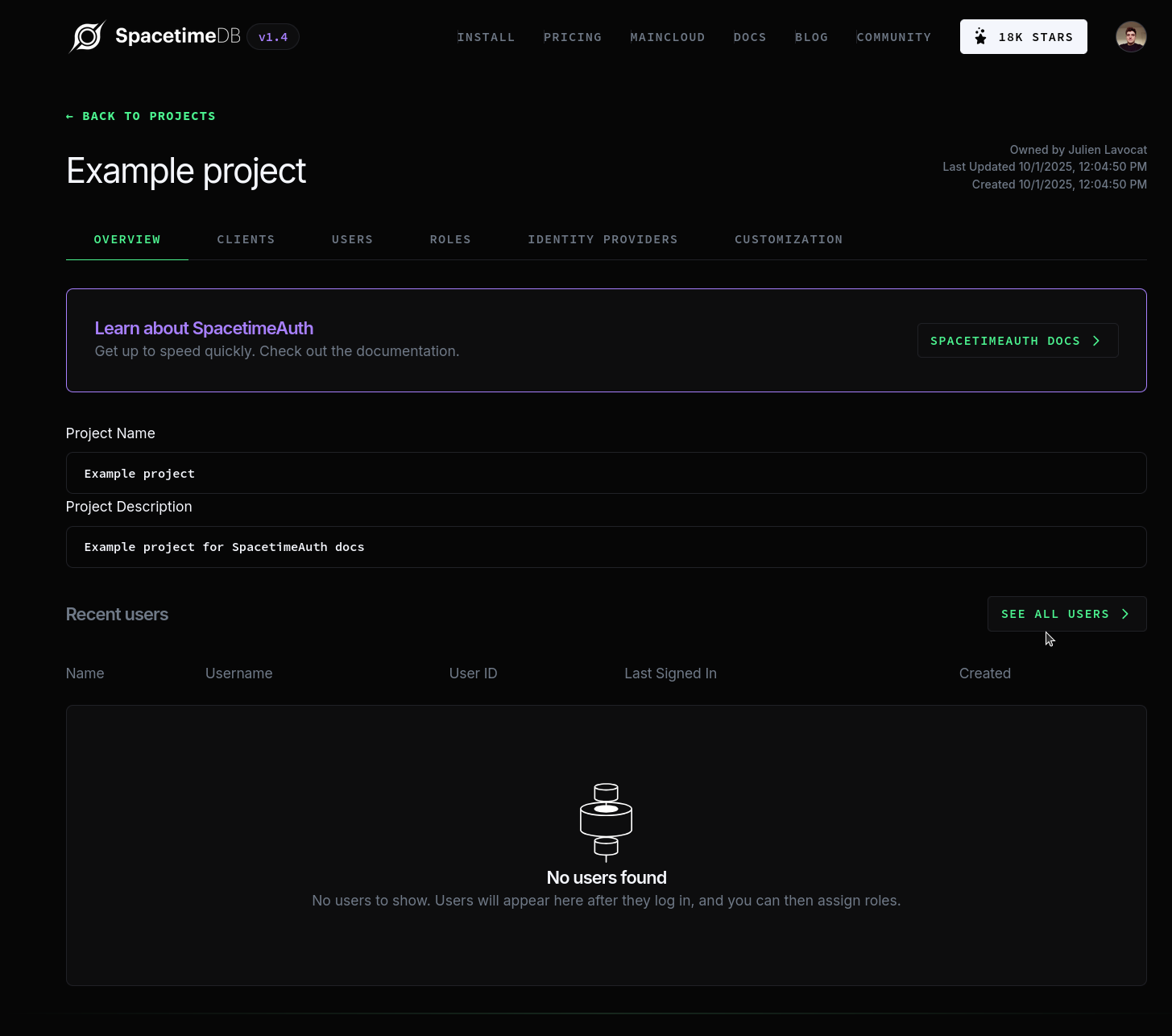Follow the BACK TO PROJECTS link
The image size is (1172, 1036).
pos(148,116)
